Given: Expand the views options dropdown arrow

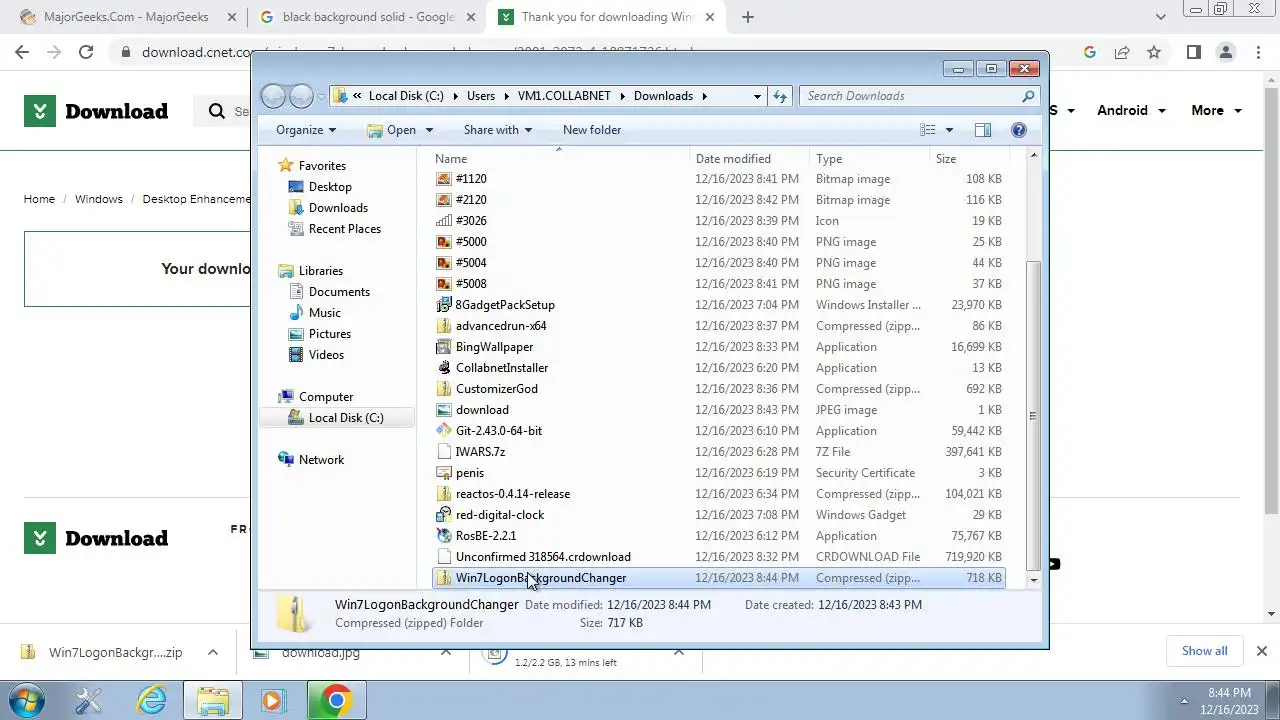Looking at the screenshot, I should click(x=949, y=130).
